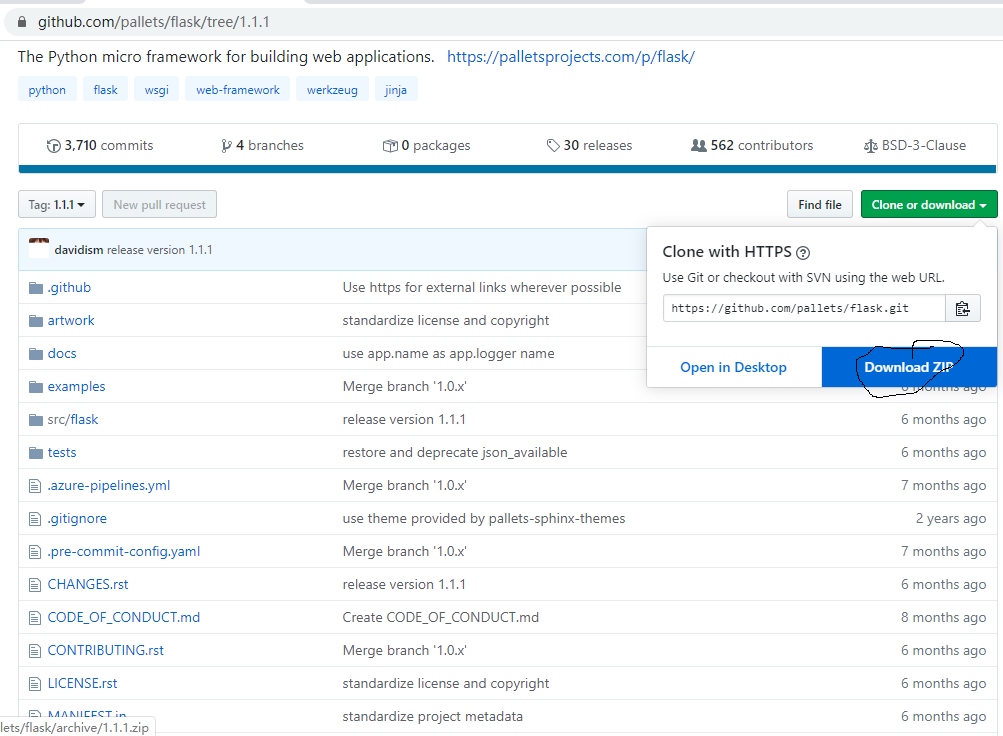
Task: Open the LICENSE.rst file
Action: pyautogui.click(x=83, y=684)
